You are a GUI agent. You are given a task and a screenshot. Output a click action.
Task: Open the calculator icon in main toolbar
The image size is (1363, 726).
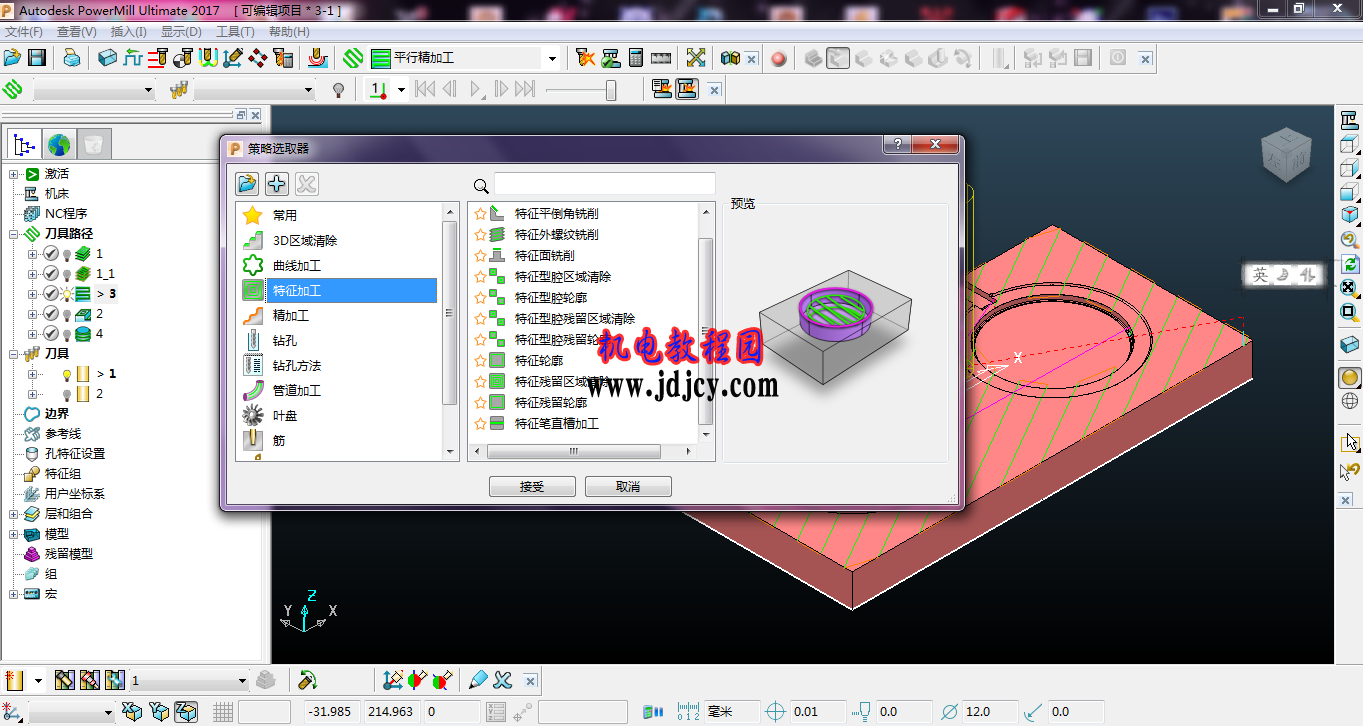pos(635,58)
